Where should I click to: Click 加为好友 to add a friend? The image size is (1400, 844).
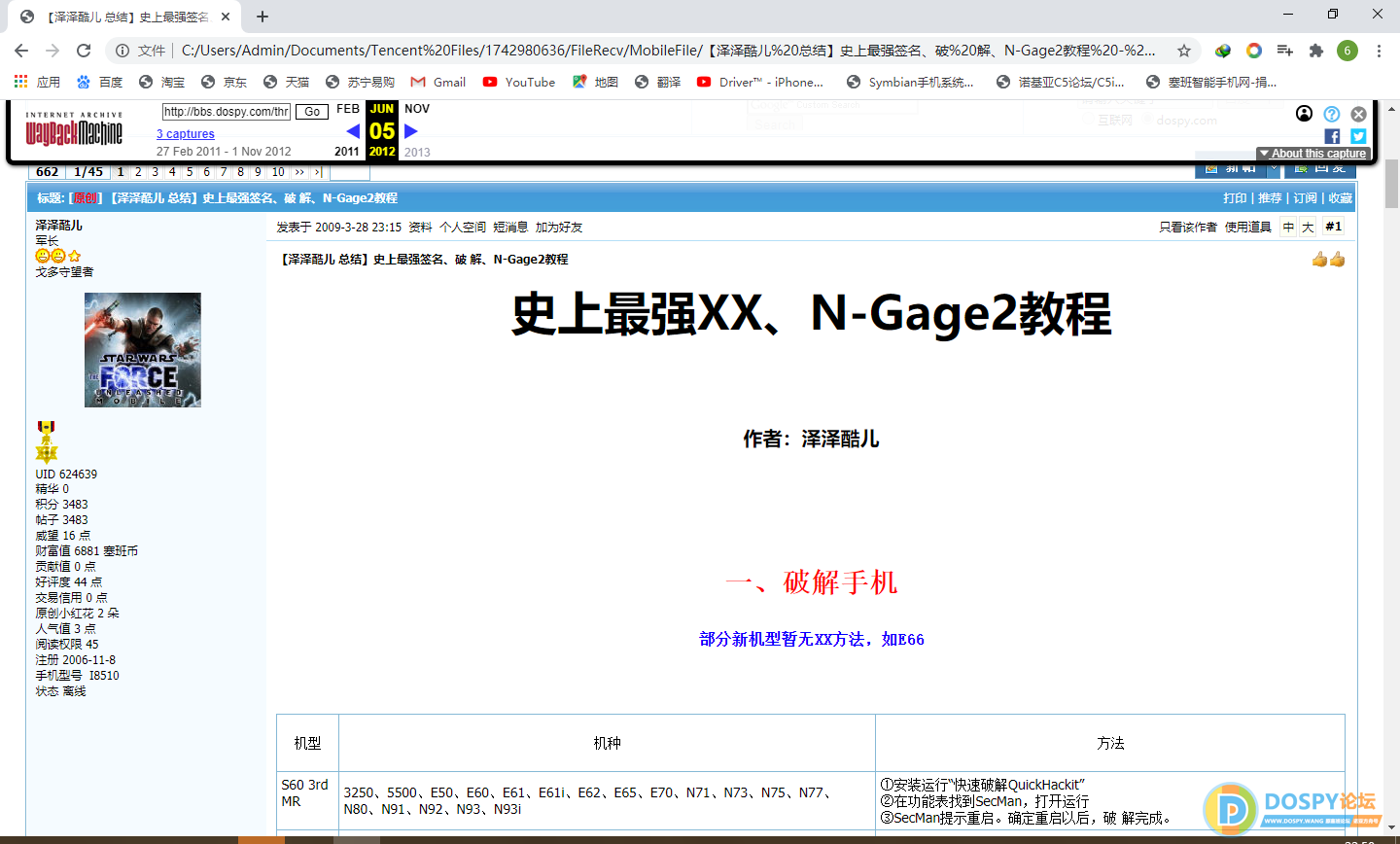tap(559, 228)
